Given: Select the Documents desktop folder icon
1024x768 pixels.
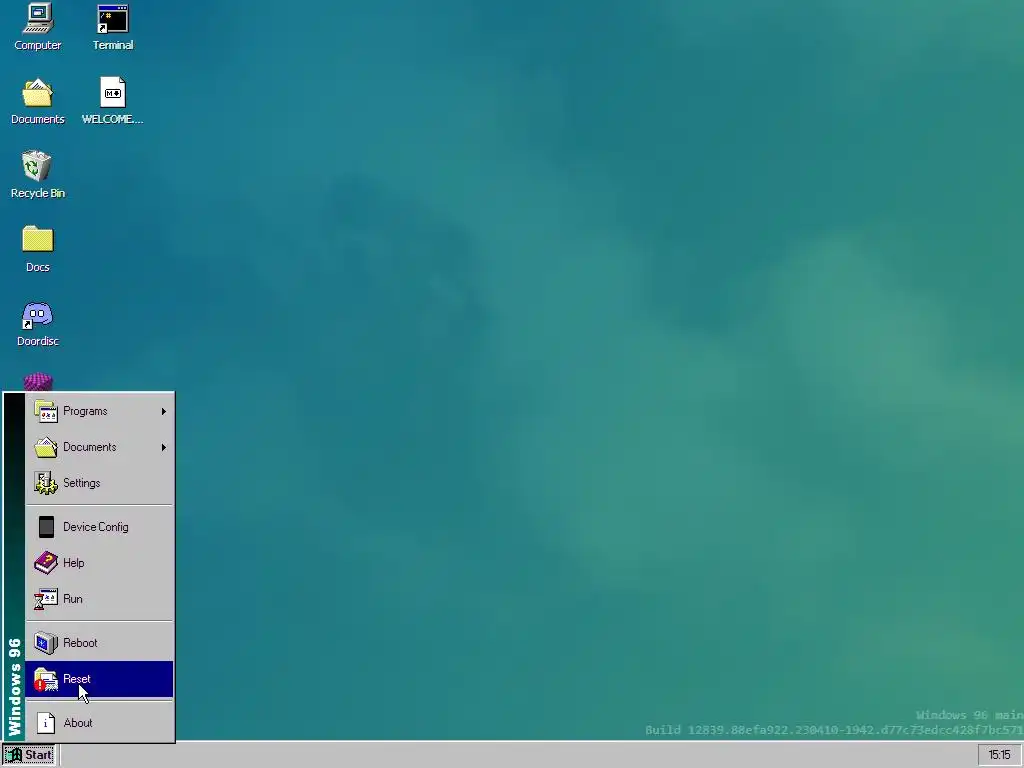Looking at the screenshot, I should 37,93.
